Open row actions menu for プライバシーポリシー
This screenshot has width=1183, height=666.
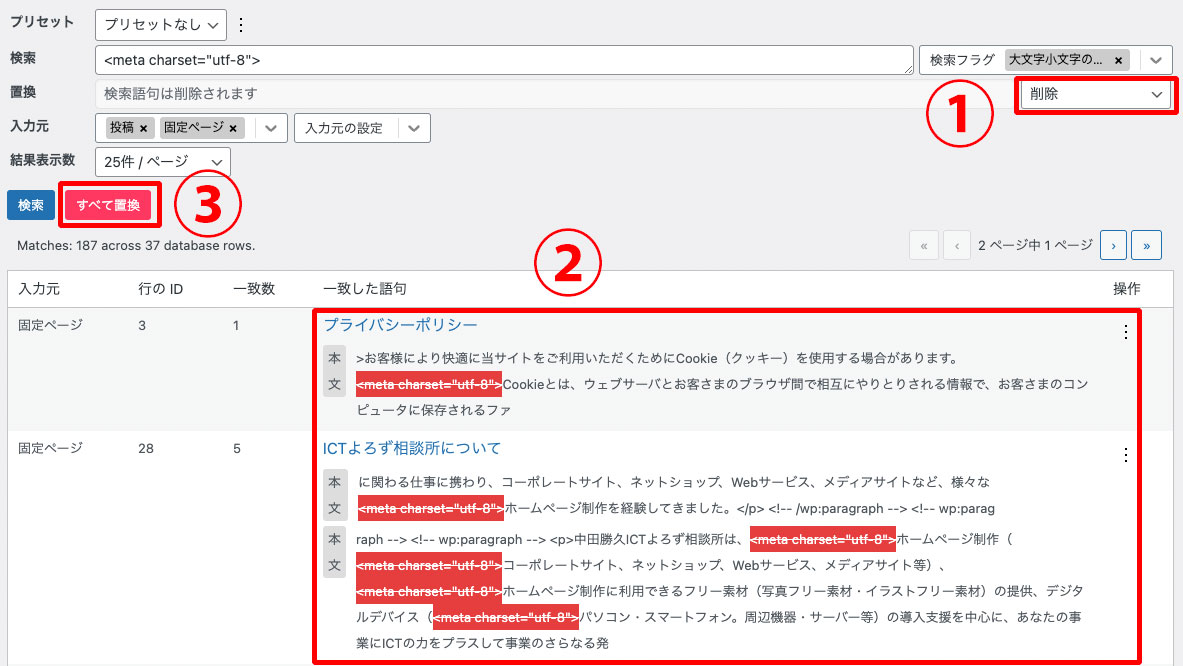coord(1125,330)
